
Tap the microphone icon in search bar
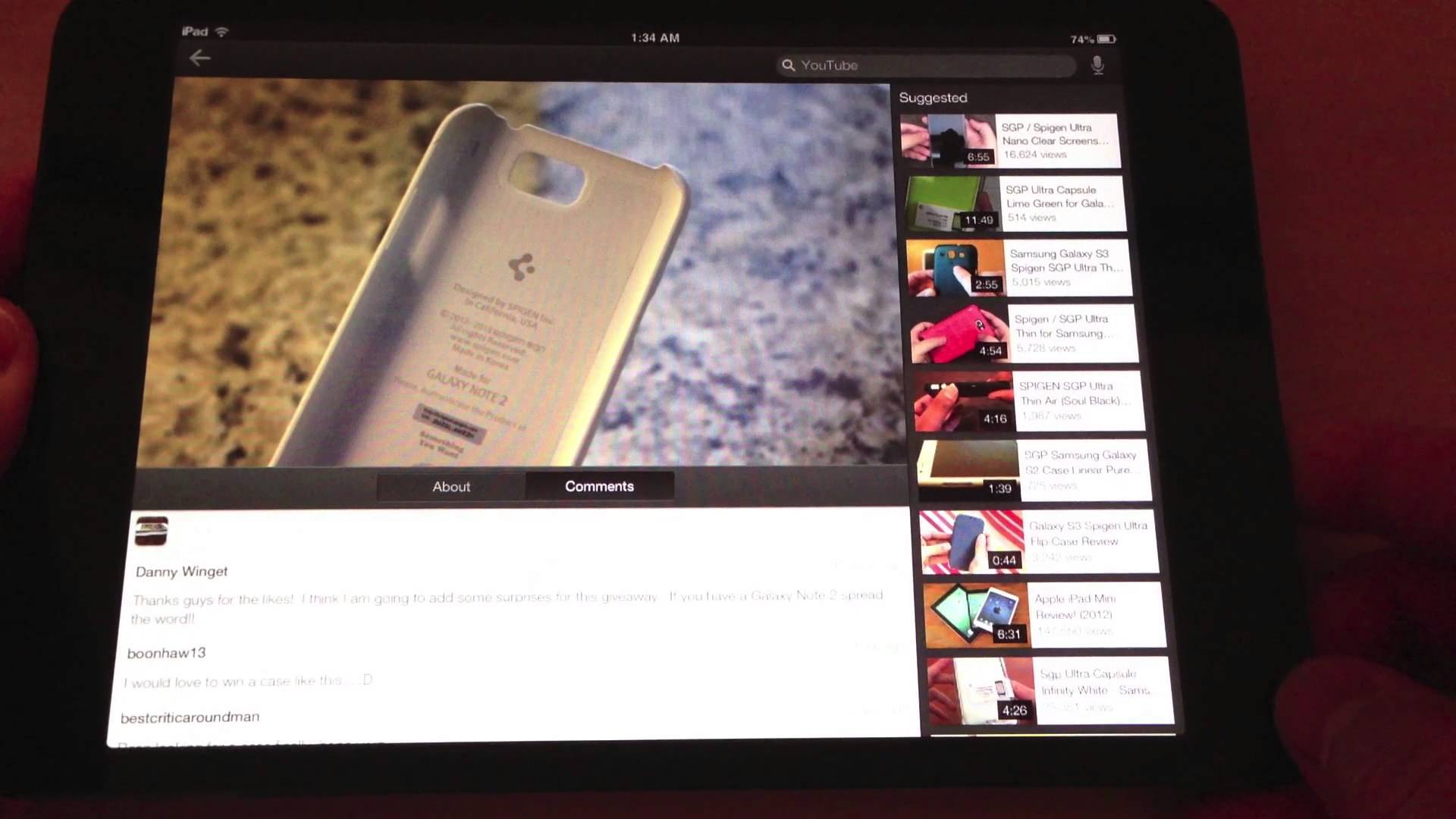[x=1097, y=65]
